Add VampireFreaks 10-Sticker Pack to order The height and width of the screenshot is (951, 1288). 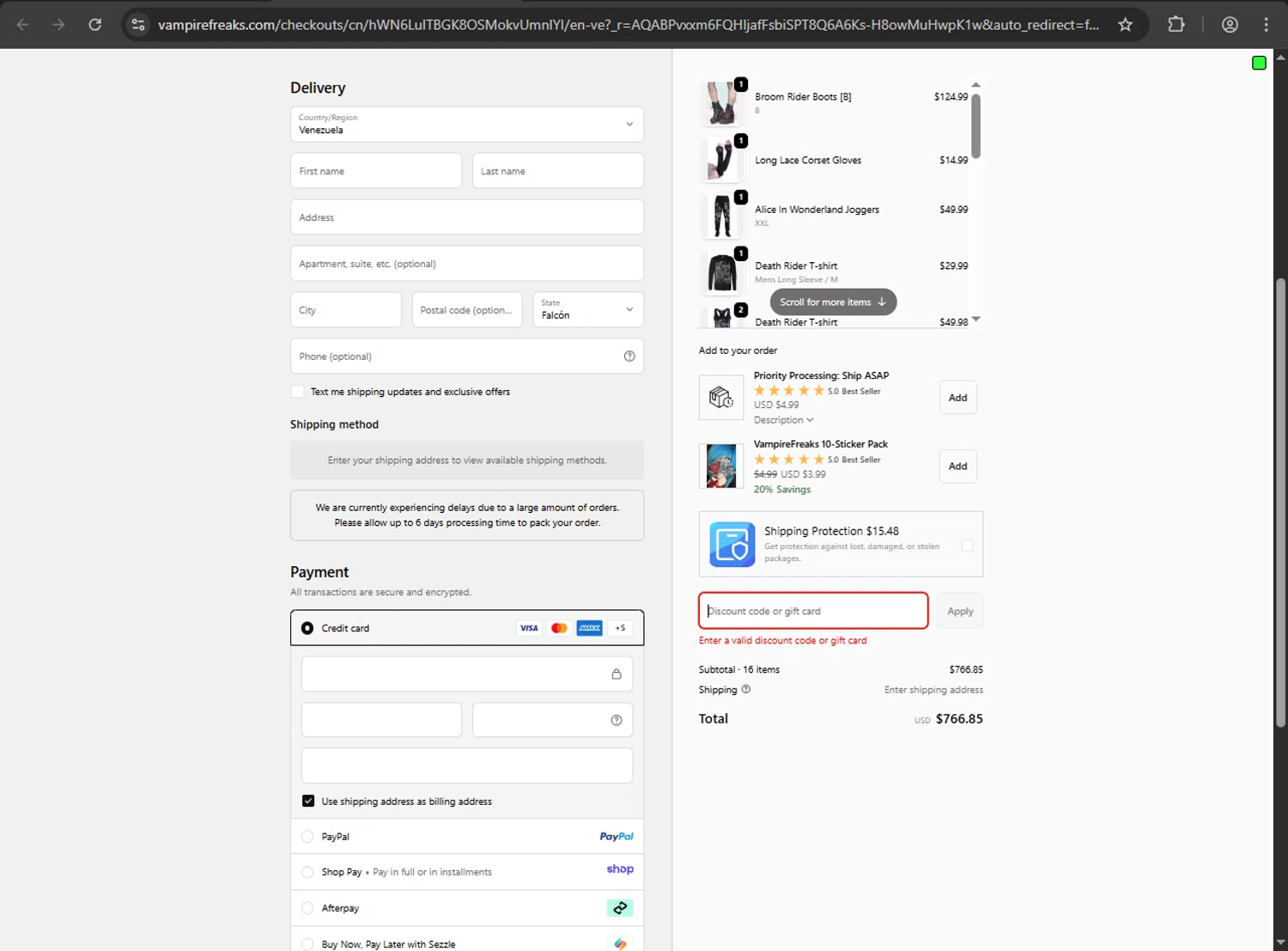(x=957, y=466)
